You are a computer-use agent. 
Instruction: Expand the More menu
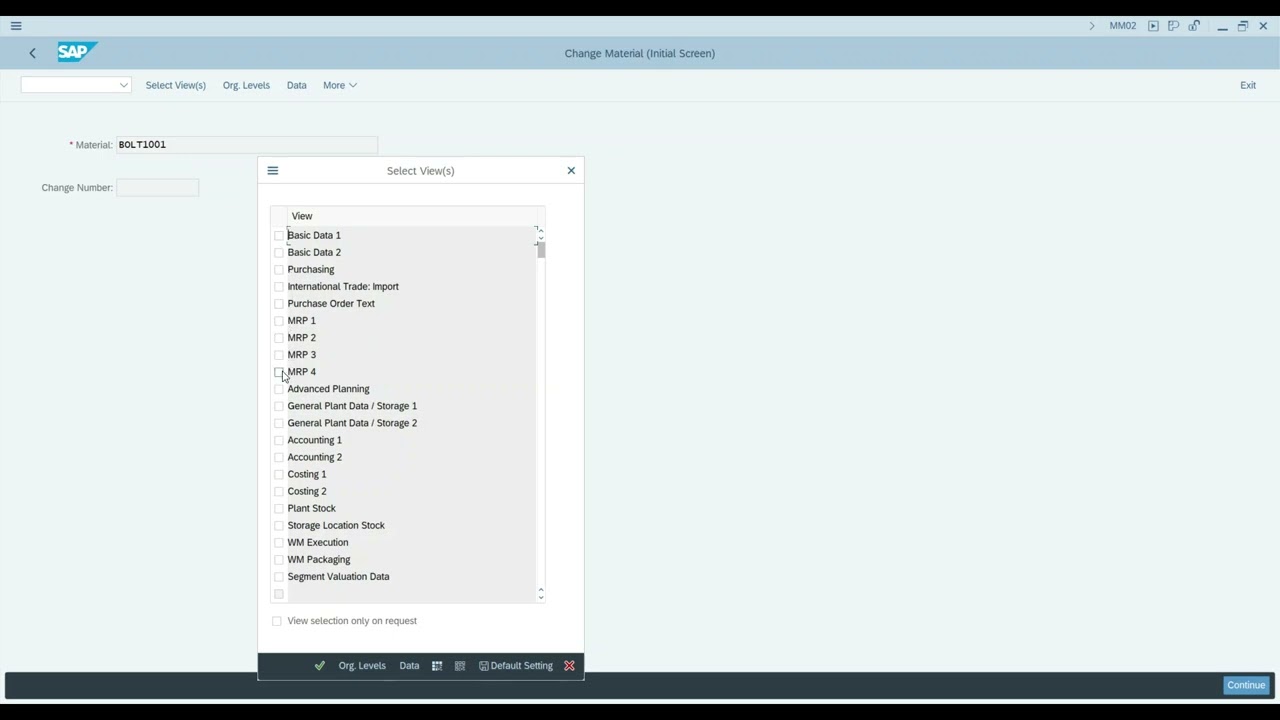[340, 85]
